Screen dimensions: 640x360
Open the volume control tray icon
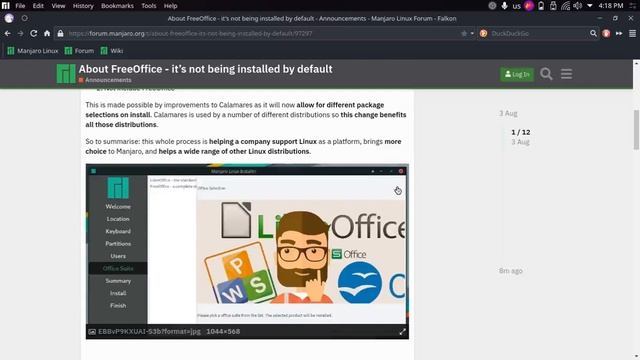coord(578,6)
